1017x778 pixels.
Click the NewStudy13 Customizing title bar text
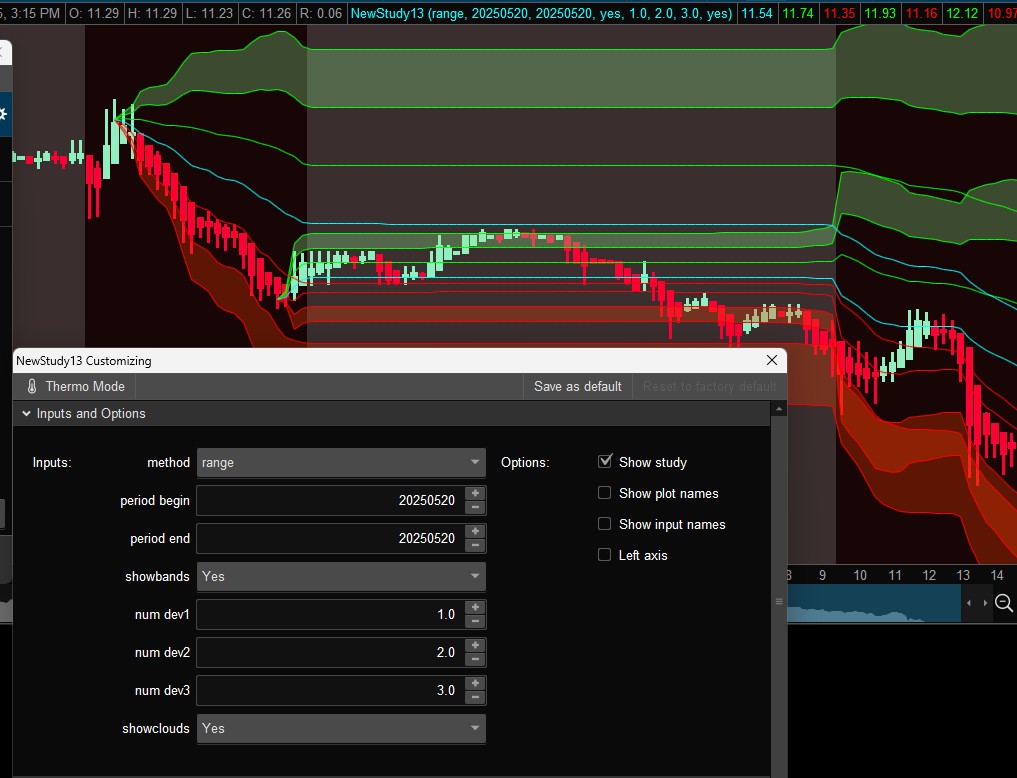(84, 360)
